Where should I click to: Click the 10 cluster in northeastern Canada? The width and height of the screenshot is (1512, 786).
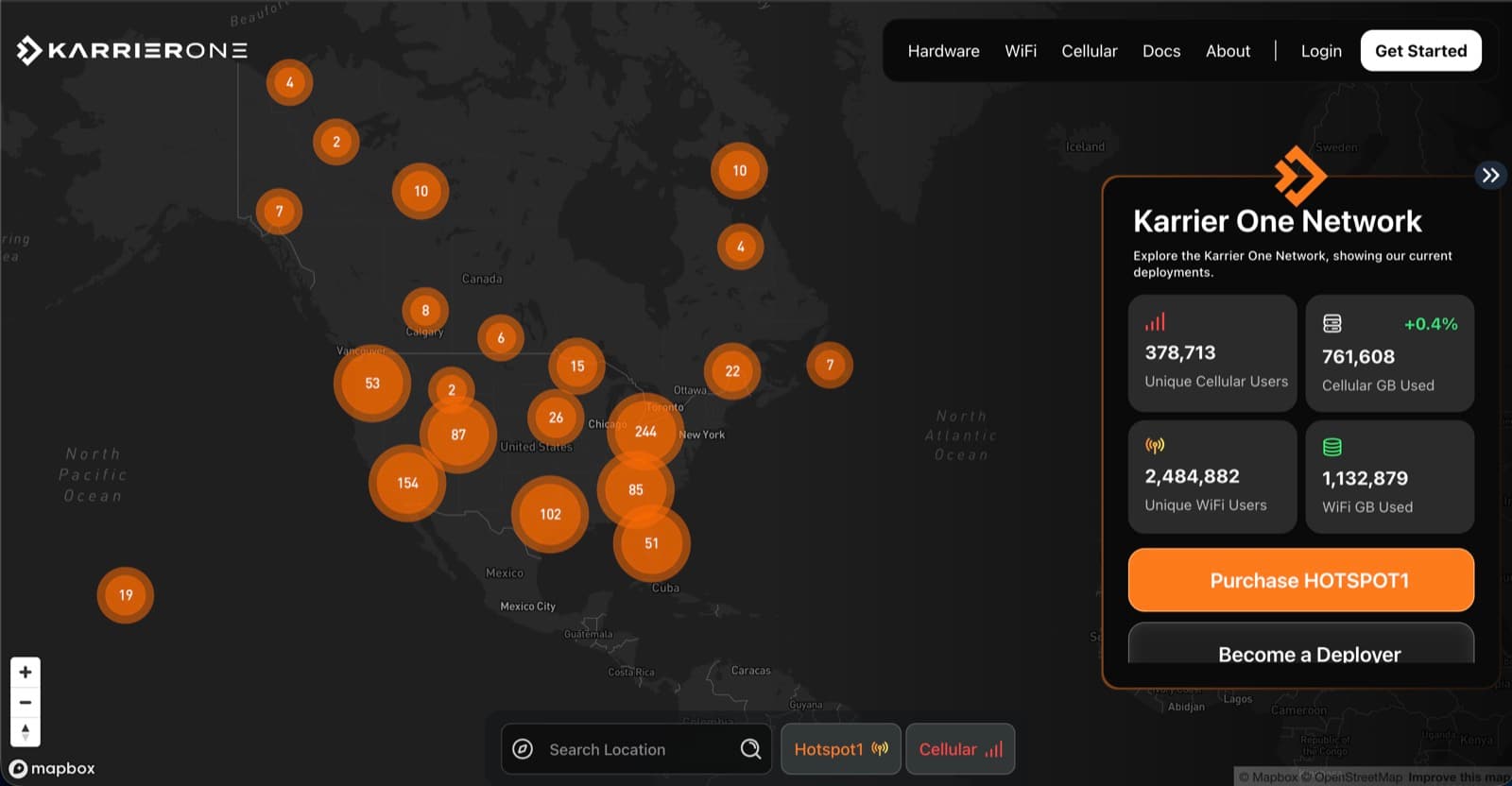click(x=739, y=170)
